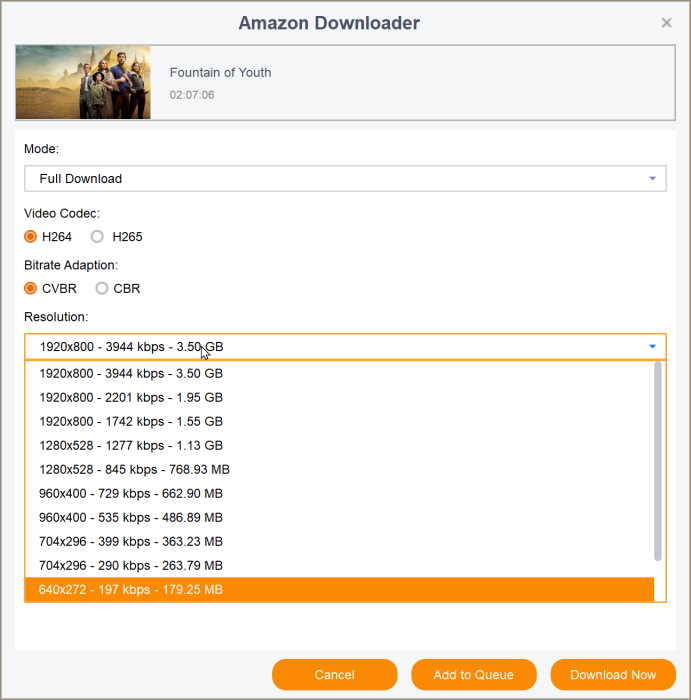The width and height of the screenshot is (691, 700).
Task: Choose 1280x528 1277 kbps 1.13 GB option
Action: (x=131, y=446)
